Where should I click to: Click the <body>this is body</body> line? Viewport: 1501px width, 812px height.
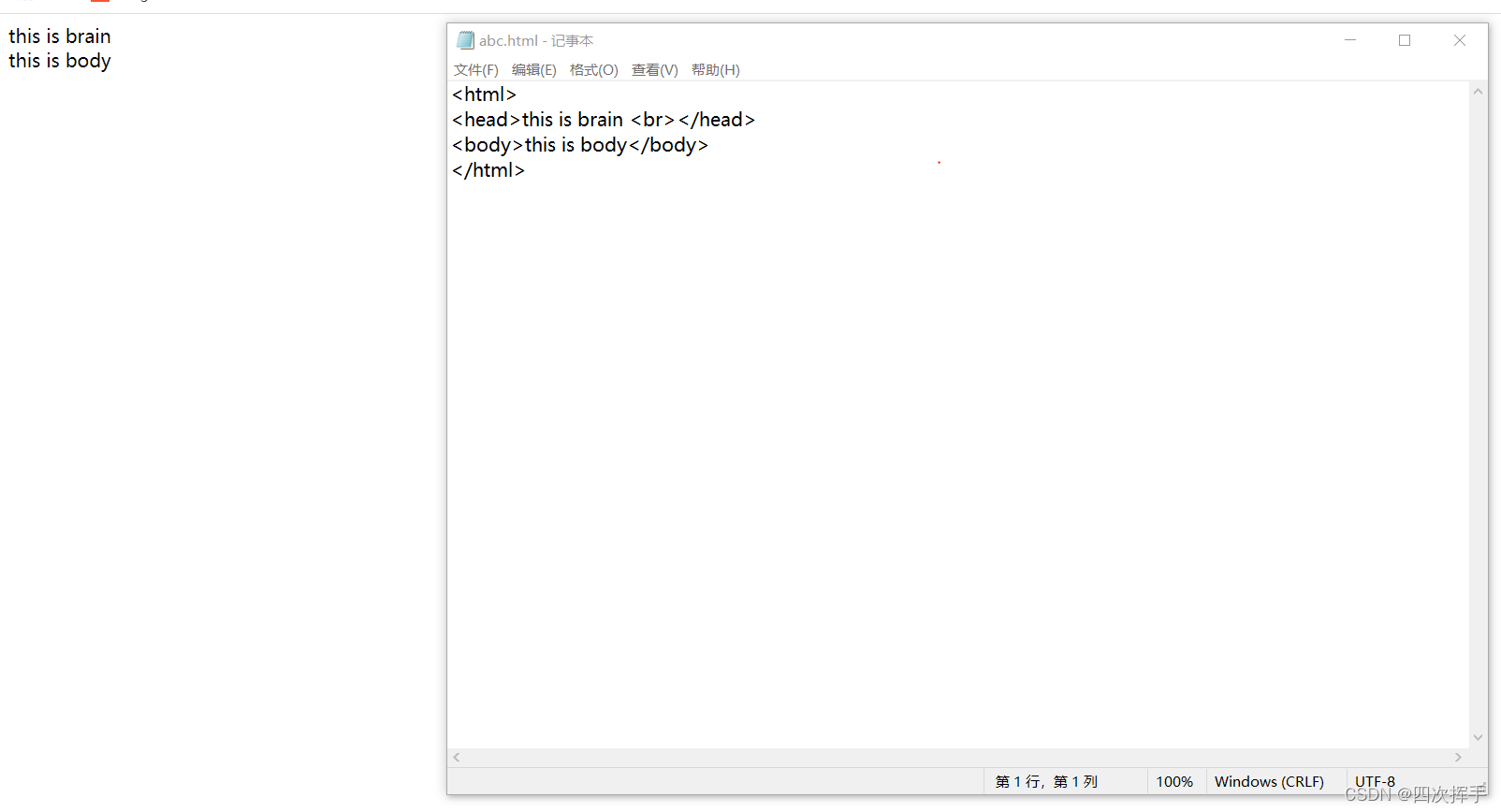[580, 145]
